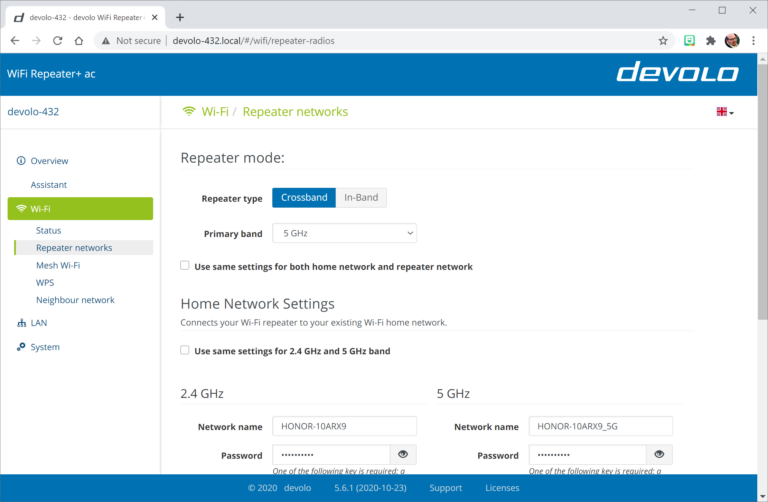
Task: Open browser home page
Action: [x=79, y=41]
